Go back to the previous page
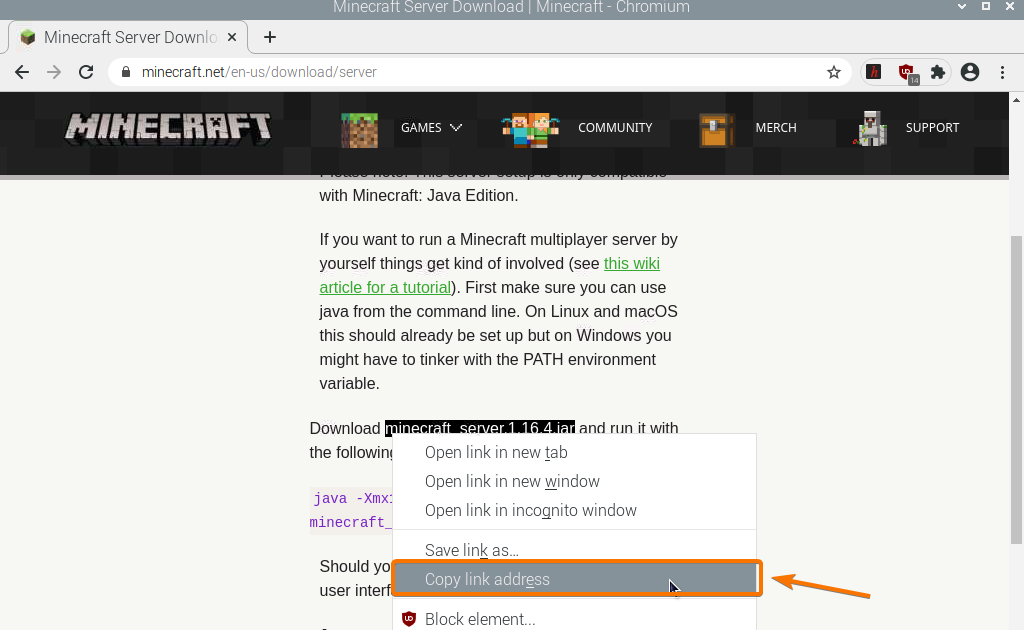This screenshot has width=1024, height=630. (22, 72)
